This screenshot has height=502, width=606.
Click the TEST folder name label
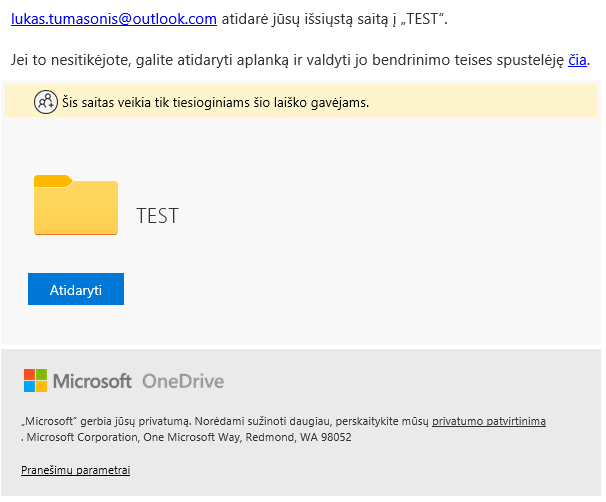point(157,216)
